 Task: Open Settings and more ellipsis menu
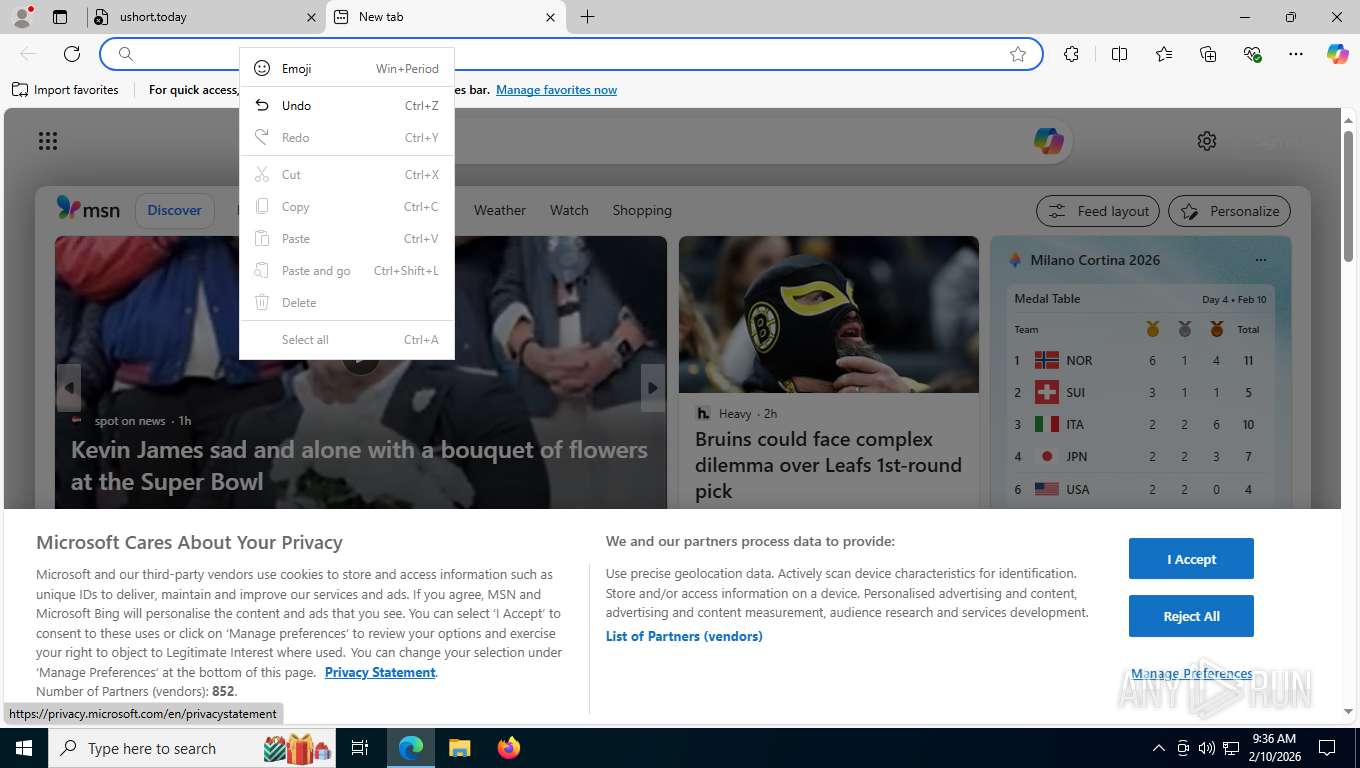pyautogui.click(x=1296, y=54)
